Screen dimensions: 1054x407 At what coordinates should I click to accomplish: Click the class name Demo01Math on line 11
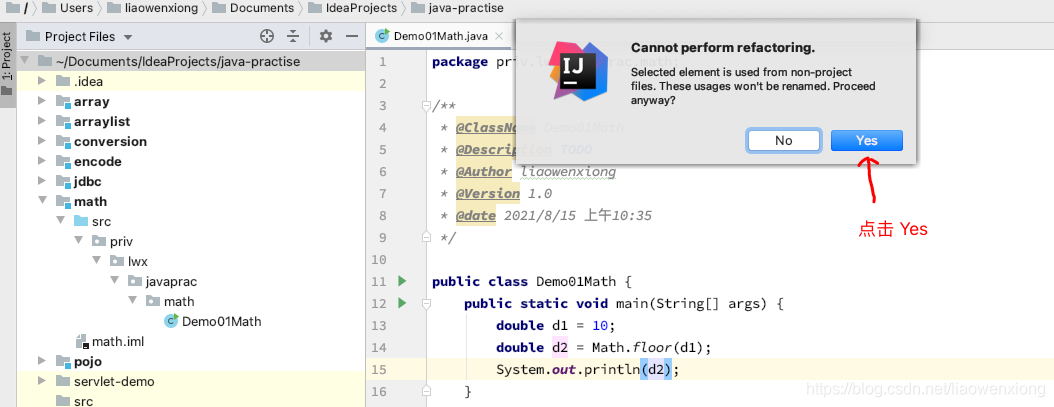pyautogui.click(x=575, y=281)
